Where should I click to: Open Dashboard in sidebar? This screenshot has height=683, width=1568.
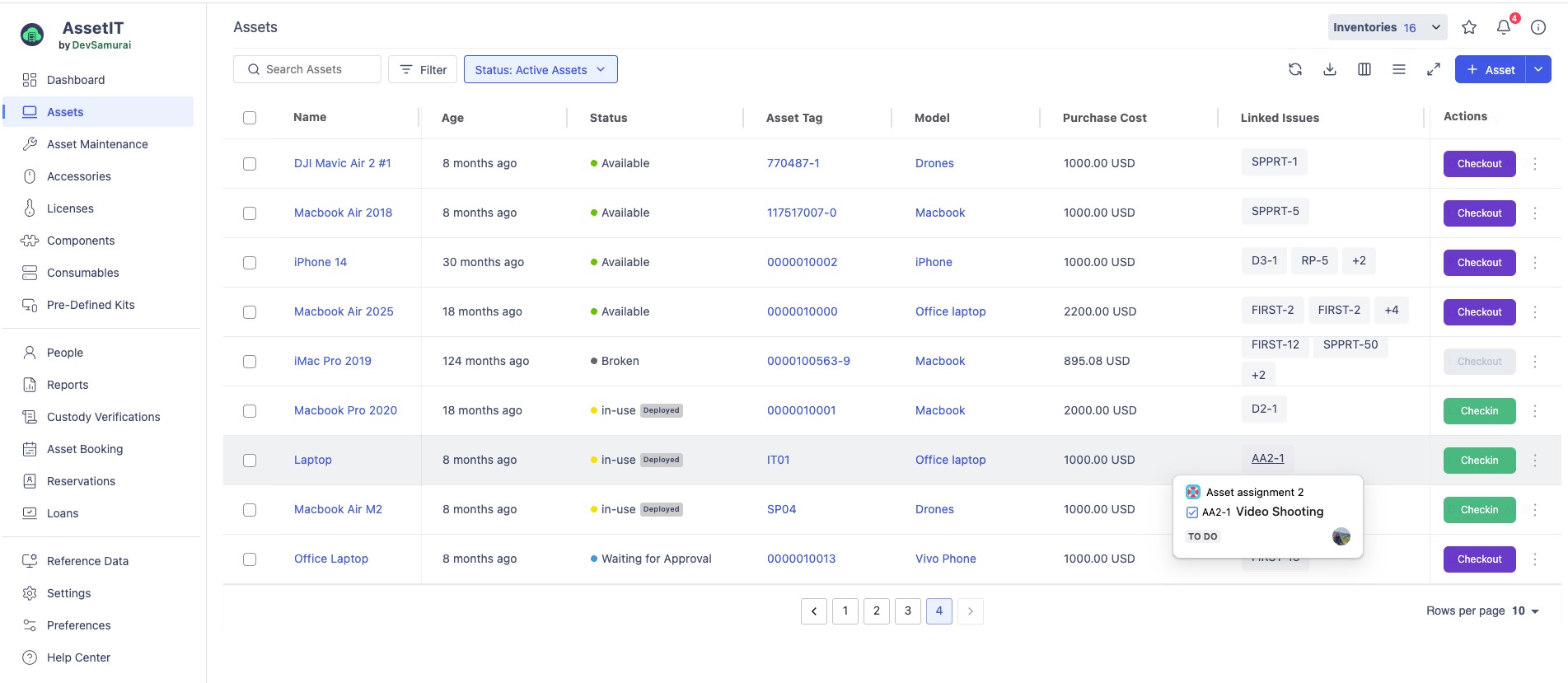point(76,80)
